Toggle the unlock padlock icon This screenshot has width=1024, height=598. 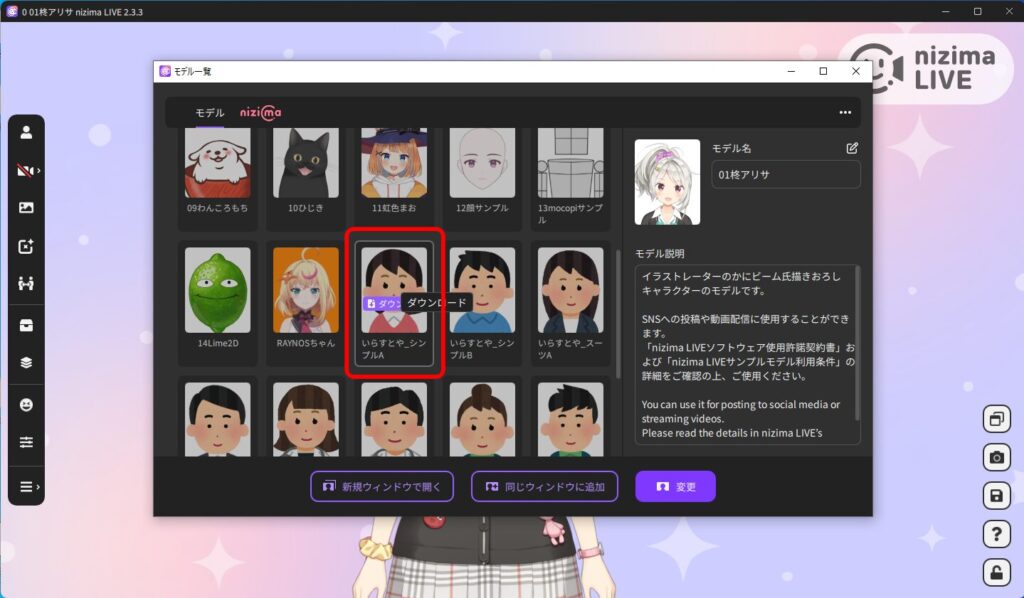click(x=996, y=573)
